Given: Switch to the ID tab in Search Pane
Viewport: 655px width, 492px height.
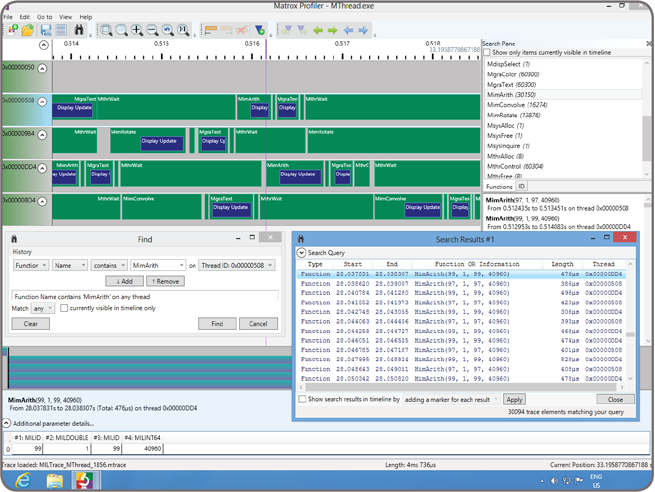Looking at the screenshot, I should point(521,186).
